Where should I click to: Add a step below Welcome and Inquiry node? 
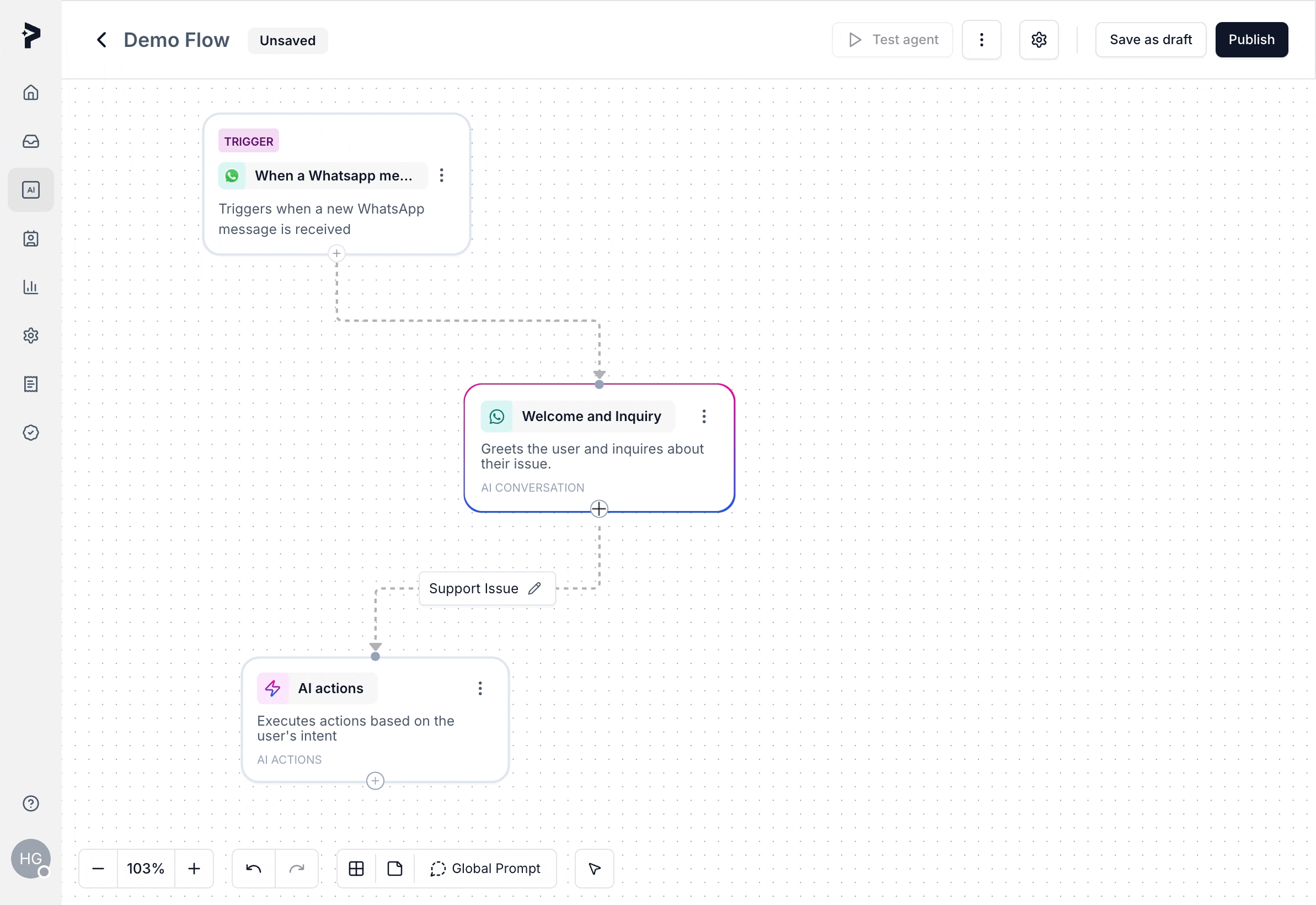point(598,509)
